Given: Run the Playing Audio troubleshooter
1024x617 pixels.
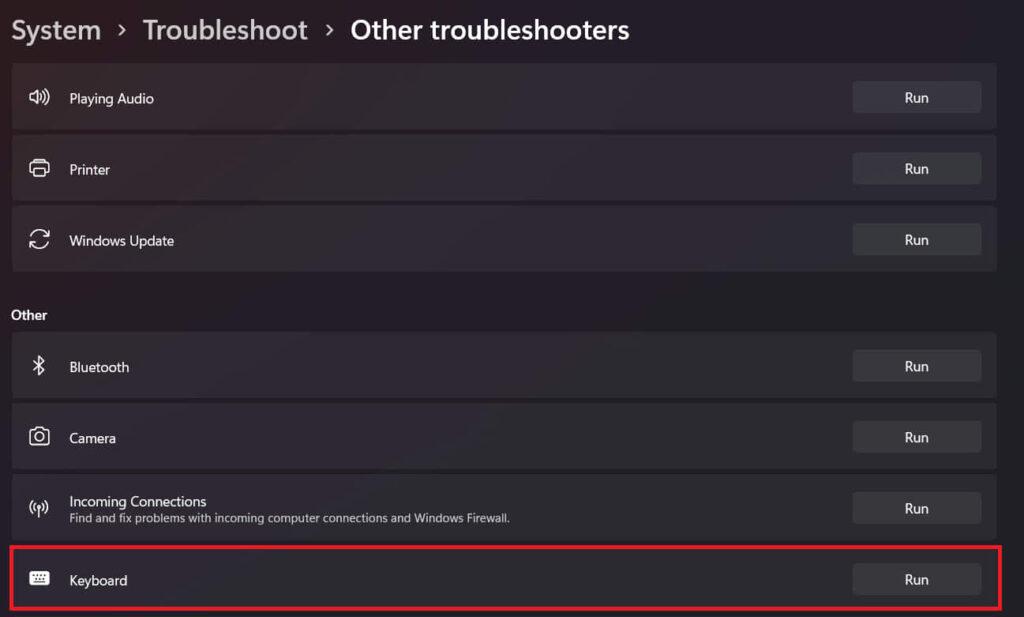Looking at the screenshot, I should [916, 97].
